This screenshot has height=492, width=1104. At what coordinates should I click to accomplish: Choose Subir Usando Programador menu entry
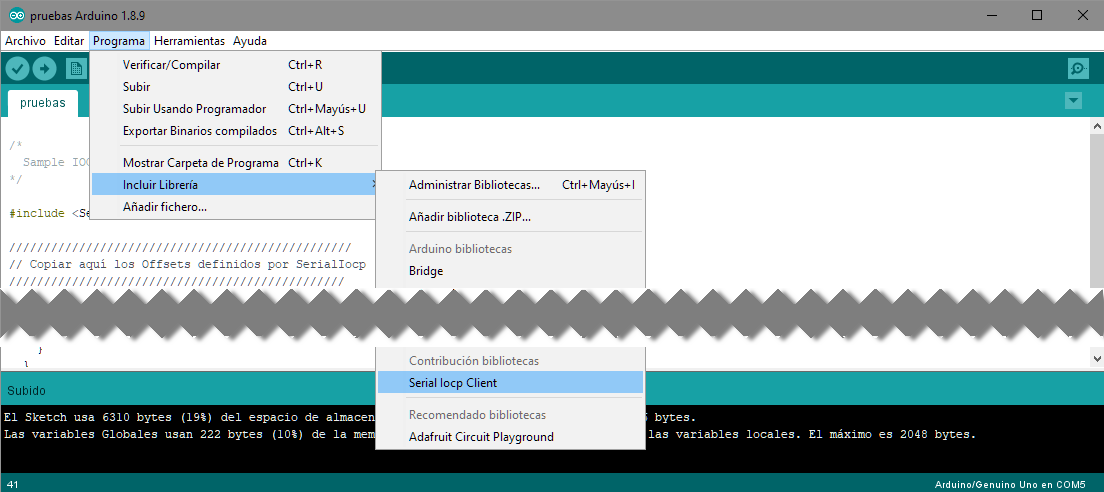coord(194,109)
